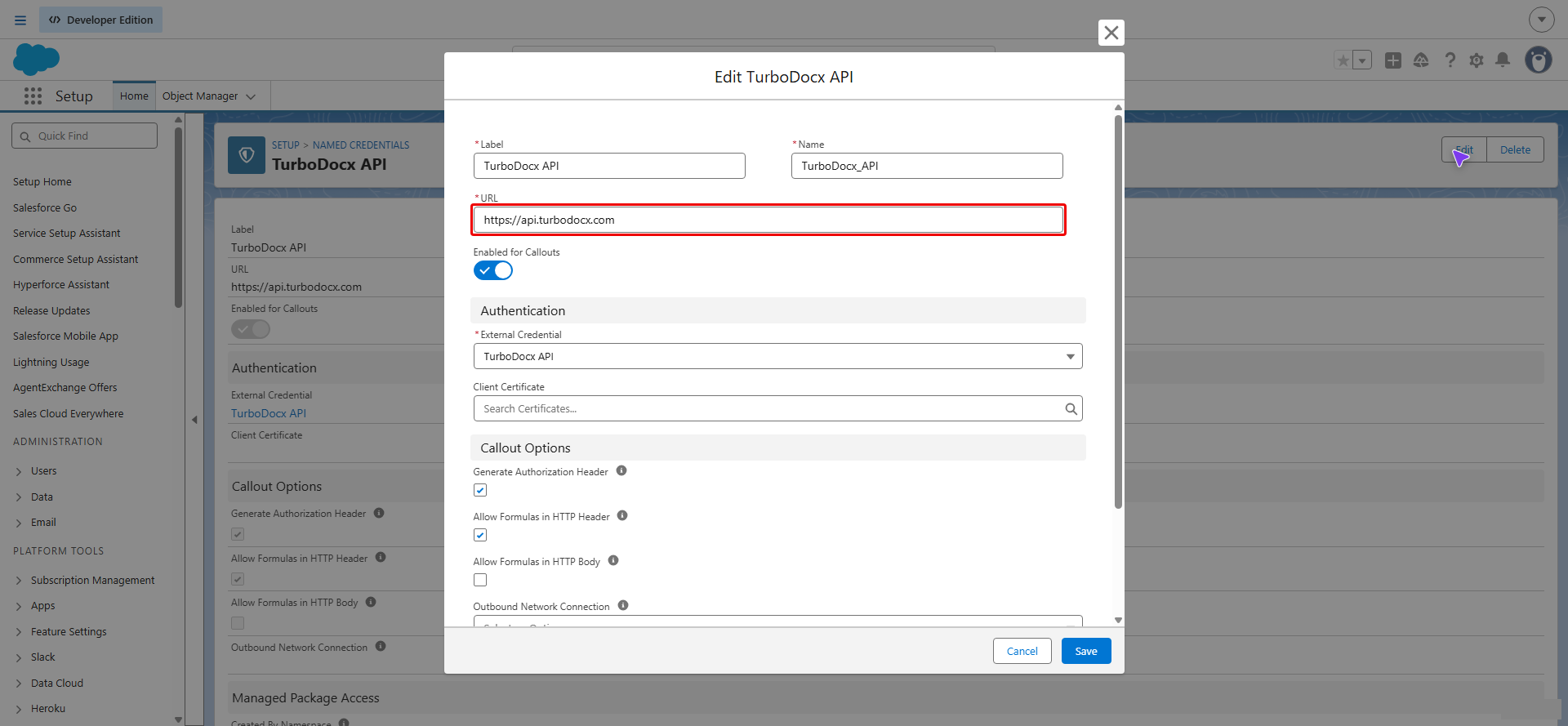
Task: Click the Named Credentials shield icon
Action: 246,155
